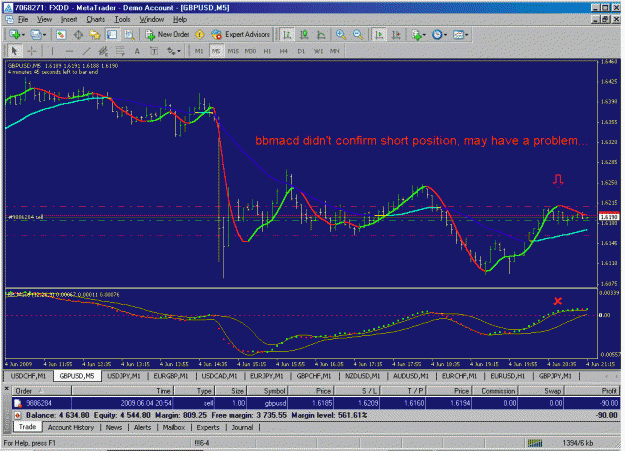Viewport: 625px width, 451px height.
Task: Open the Charts menu
Action: pos(96,19)
